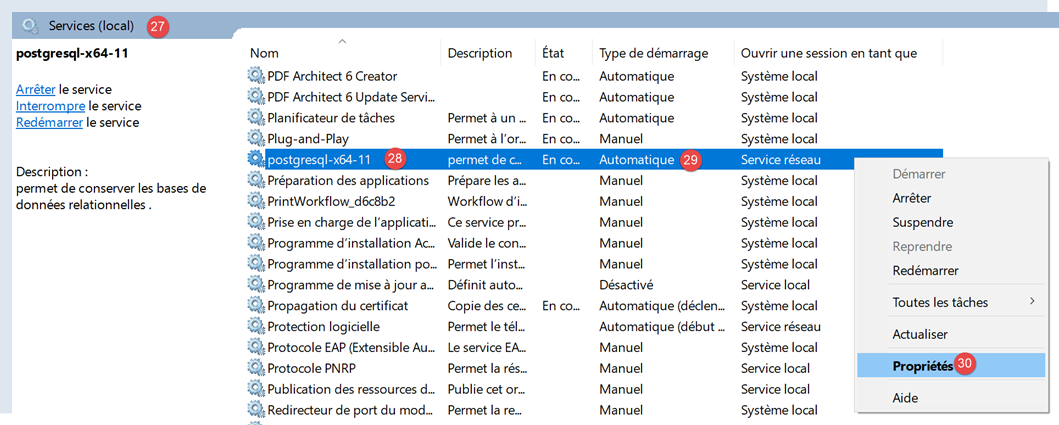Select Arrêter in the context menu
1059x425 pixels.
(911, 198)
